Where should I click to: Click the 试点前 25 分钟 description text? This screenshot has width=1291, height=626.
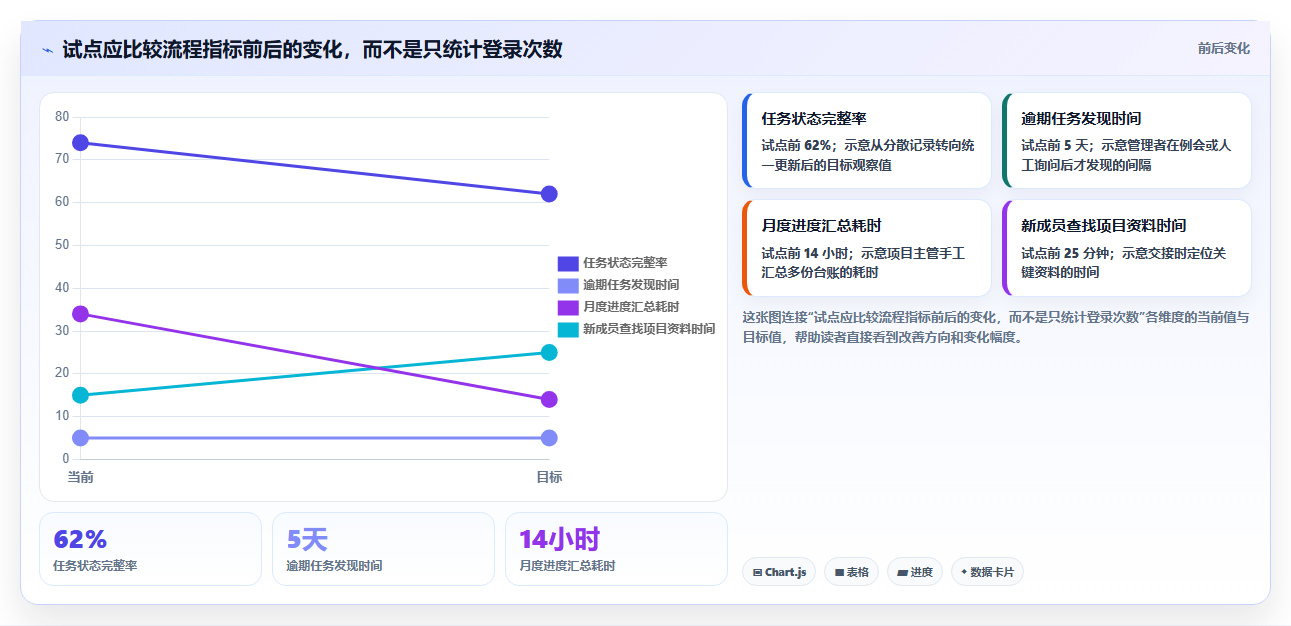(x=1123, y=263)
